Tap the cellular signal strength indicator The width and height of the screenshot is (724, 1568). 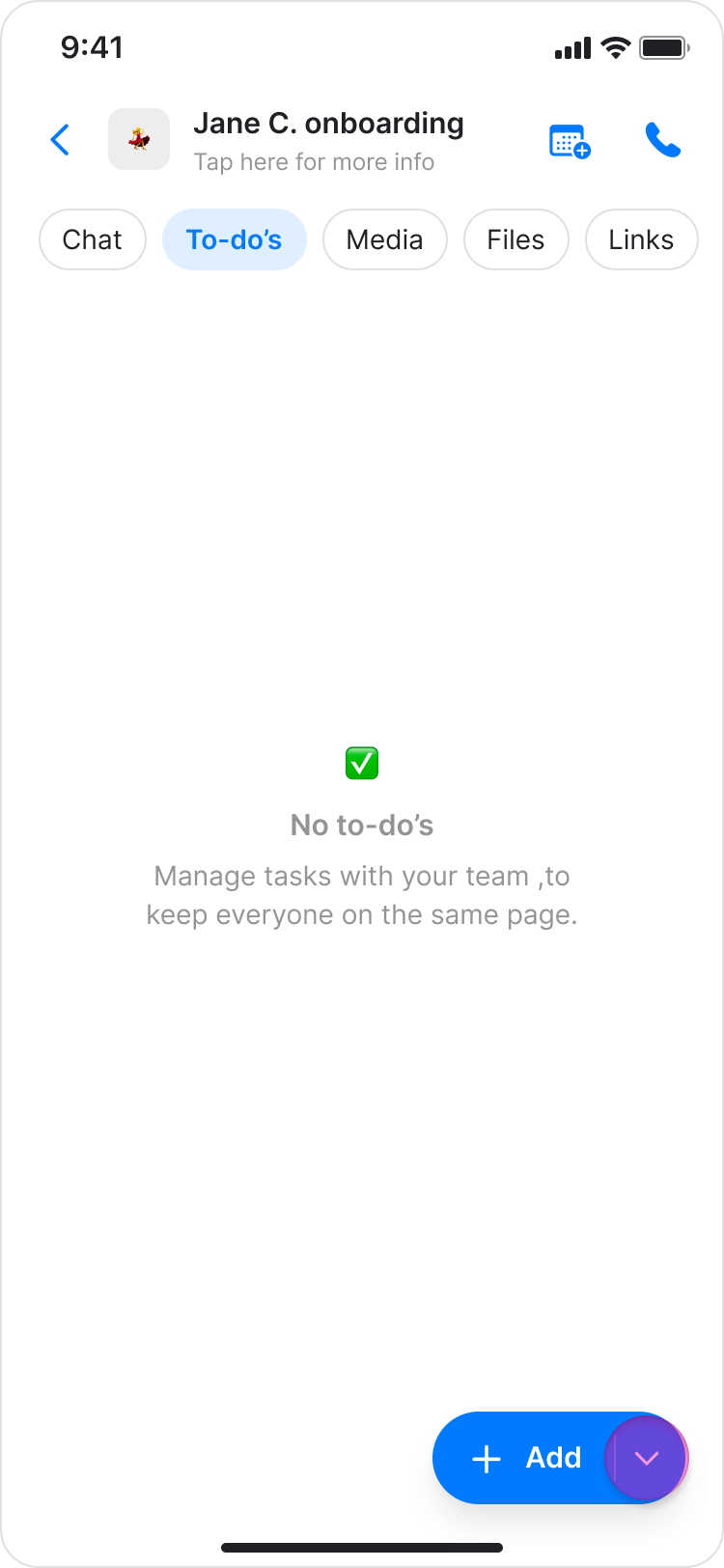coord(572,47)
